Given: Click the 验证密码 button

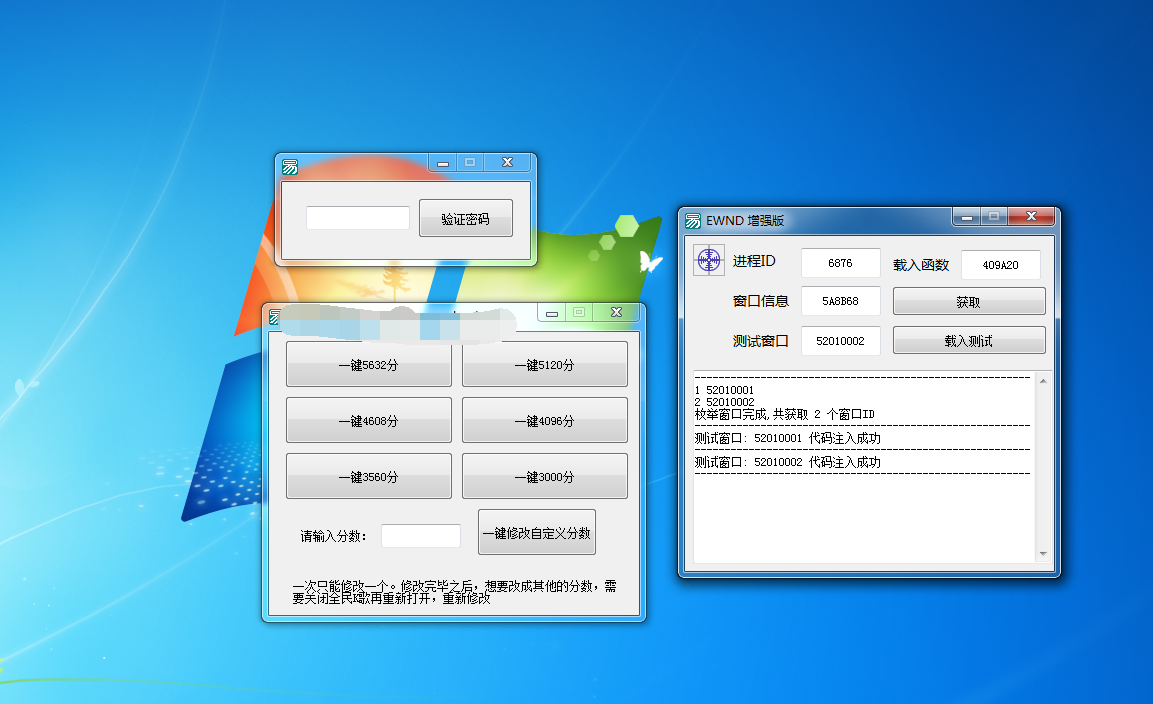Looking at the screenshot, I should pos(465,218).
